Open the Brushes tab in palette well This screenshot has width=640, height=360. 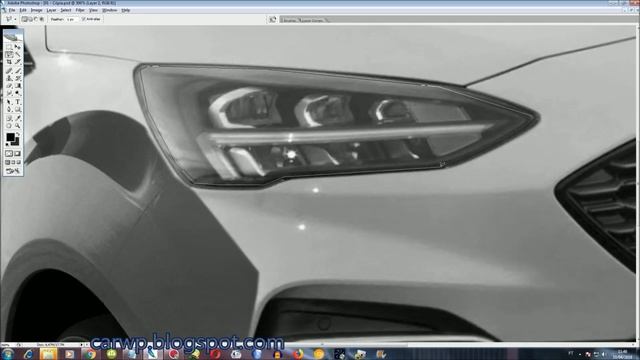point(289,20)
